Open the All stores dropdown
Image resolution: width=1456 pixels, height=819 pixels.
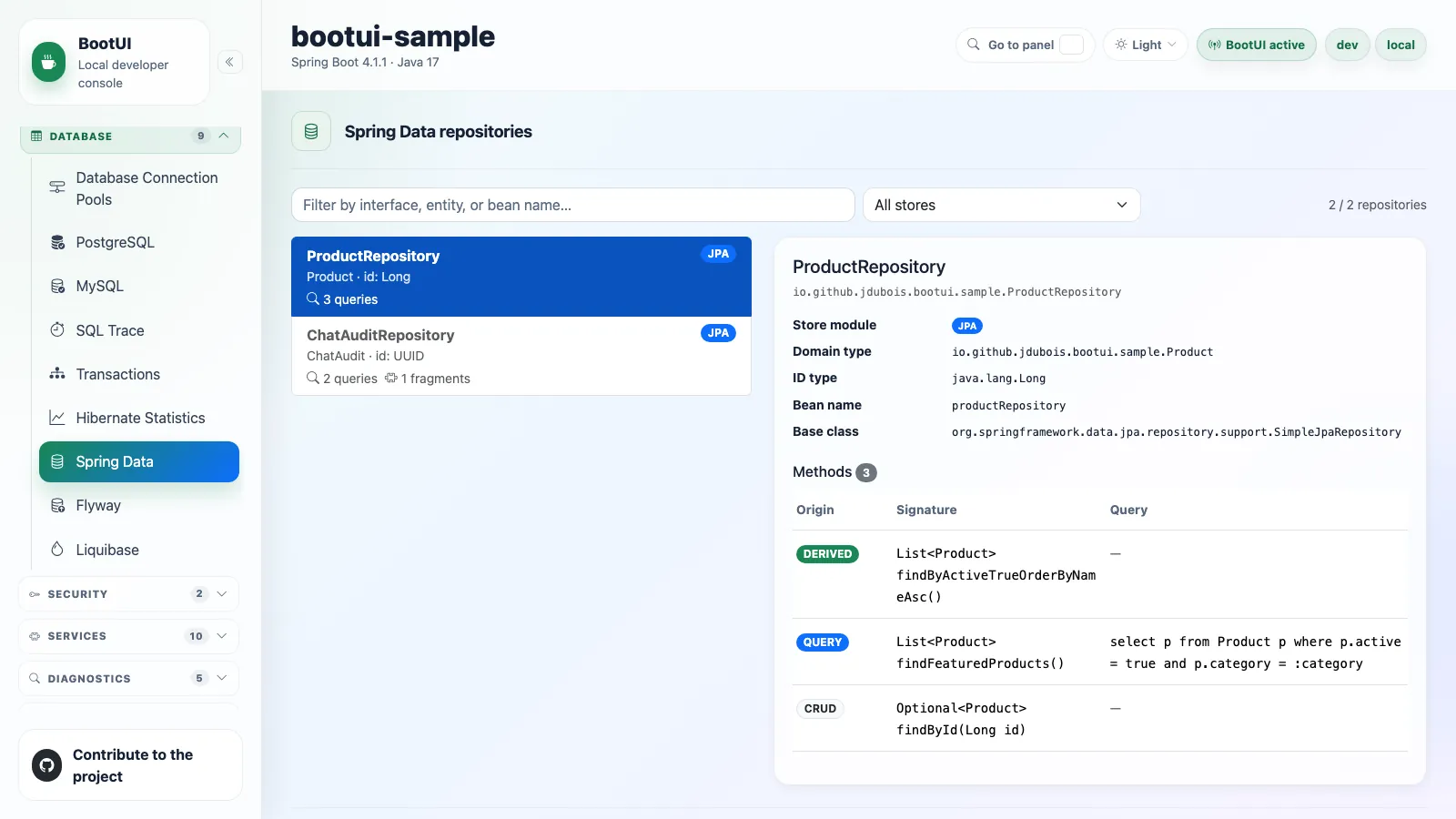point(1001,205)
